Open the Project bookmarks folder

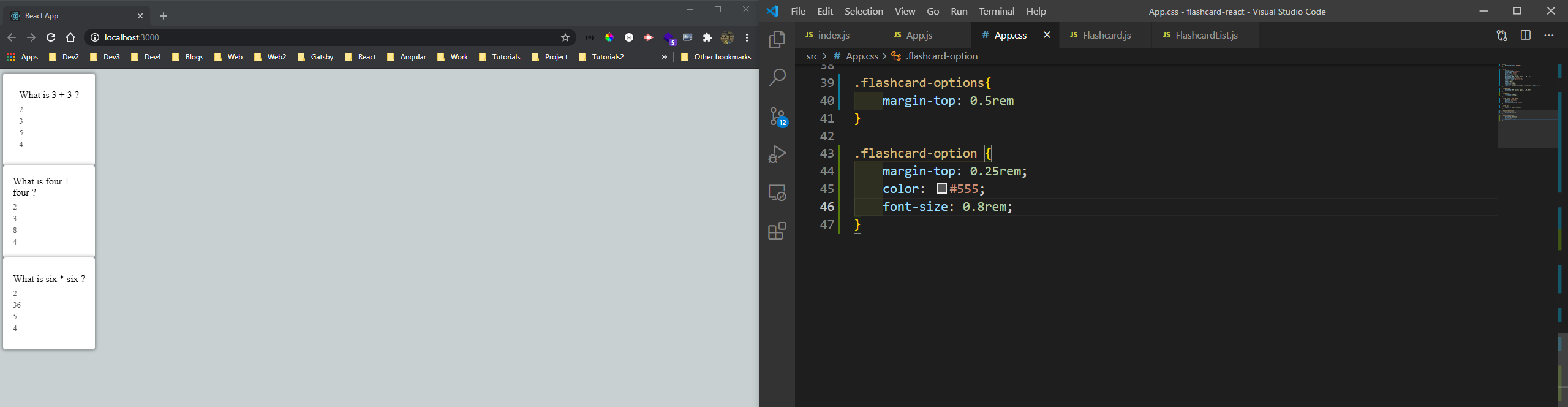549,57
